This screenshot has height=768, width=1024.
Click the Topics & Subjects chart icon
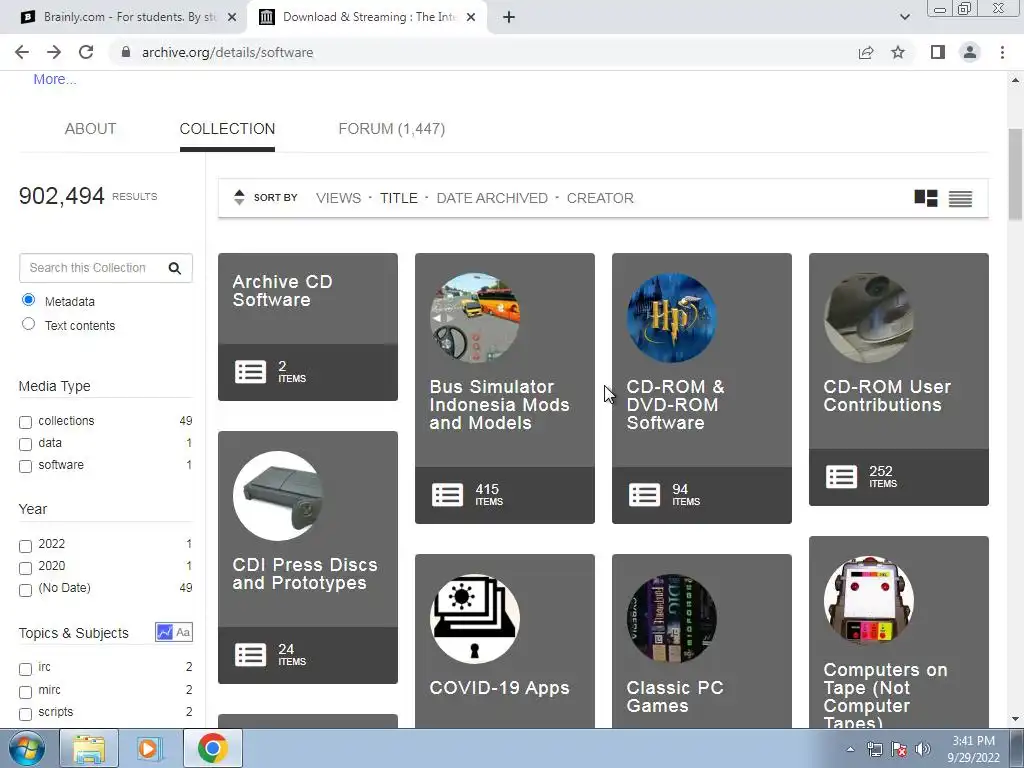[x=165, y=632]
